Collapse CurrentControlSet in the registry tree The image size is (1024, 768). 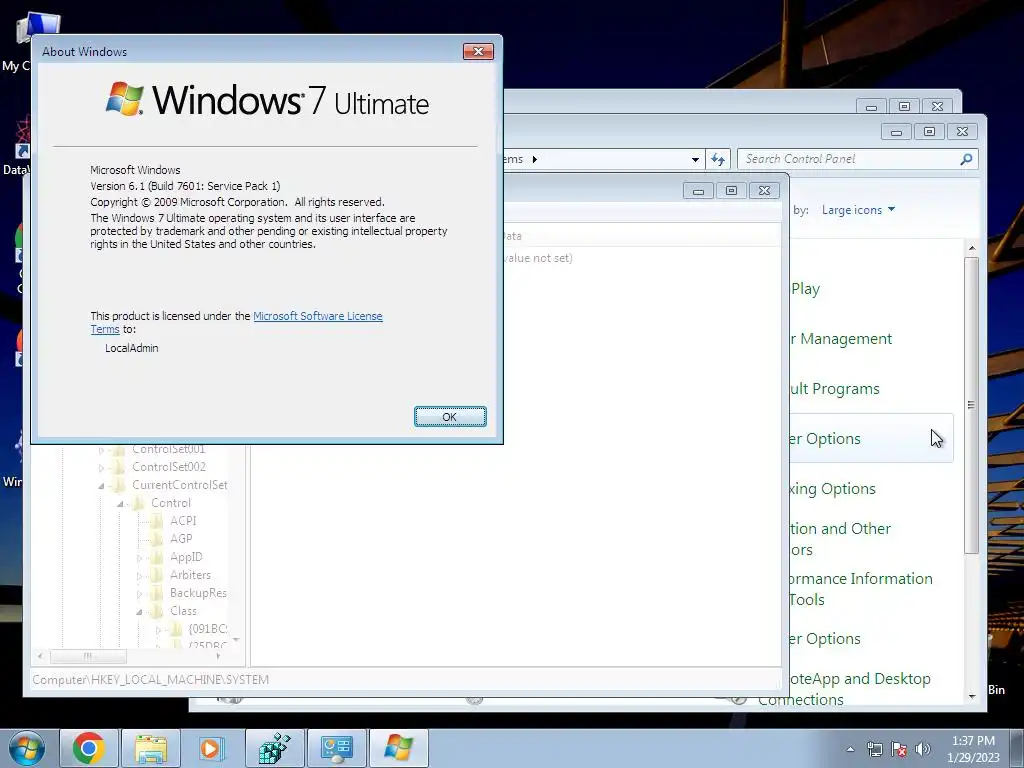101,485
